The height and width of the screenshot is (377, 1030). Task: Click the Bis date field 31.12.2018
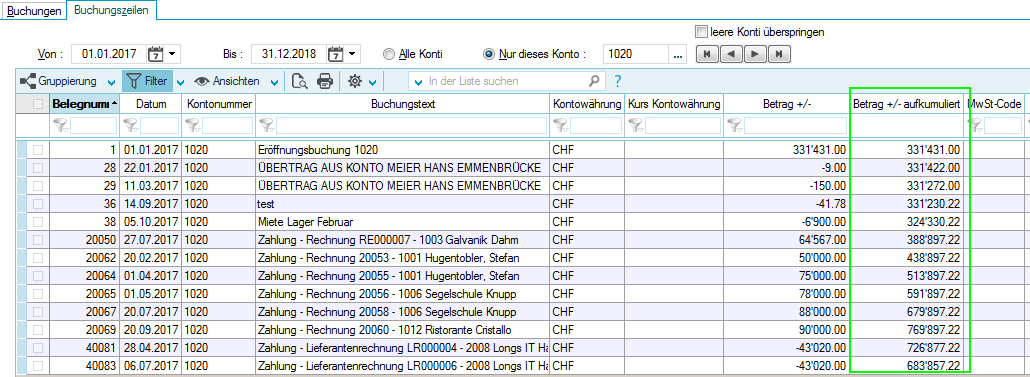coord(289,54)
